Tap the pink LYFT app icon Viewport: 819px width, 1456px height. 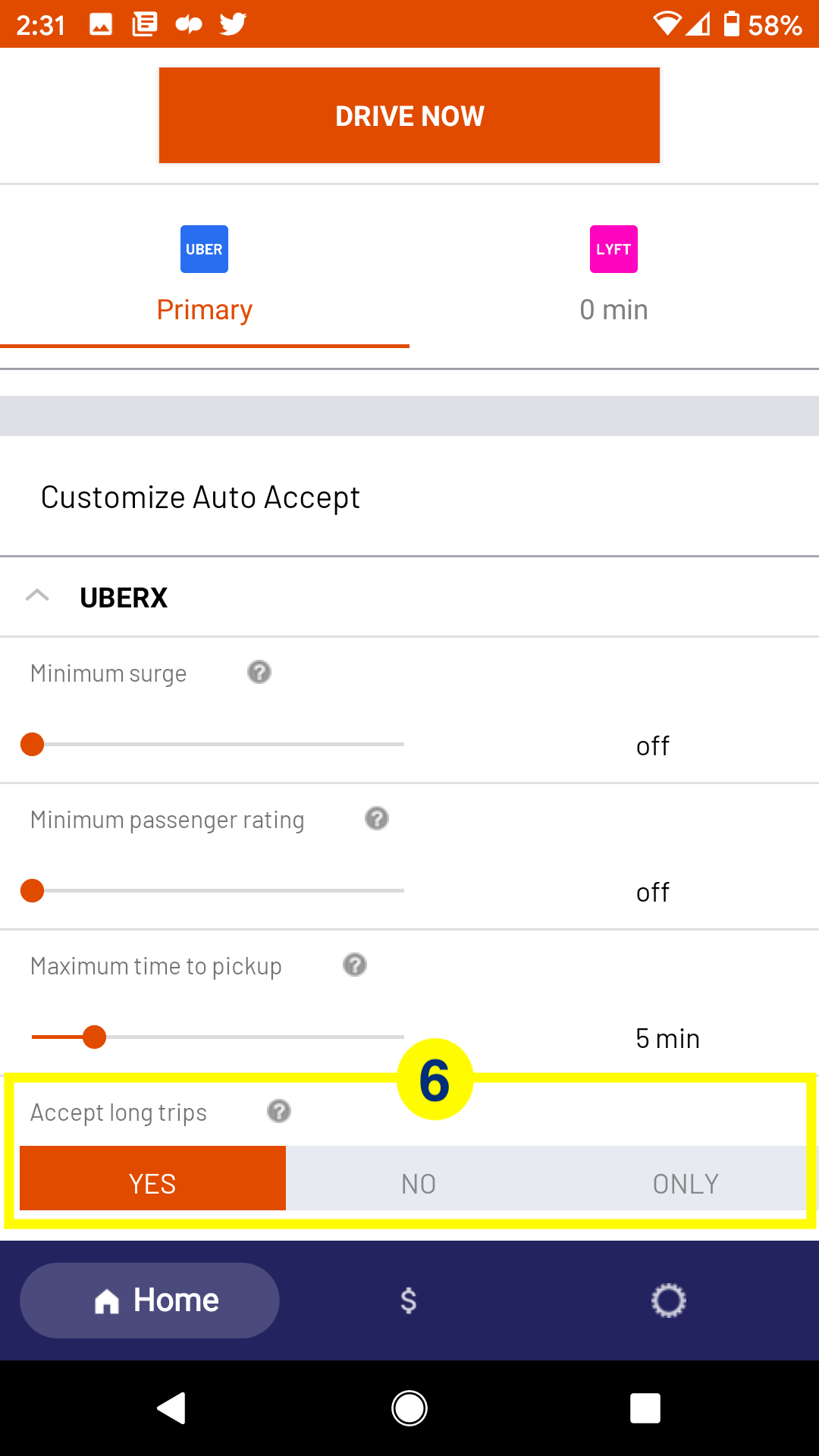point(613,249)
